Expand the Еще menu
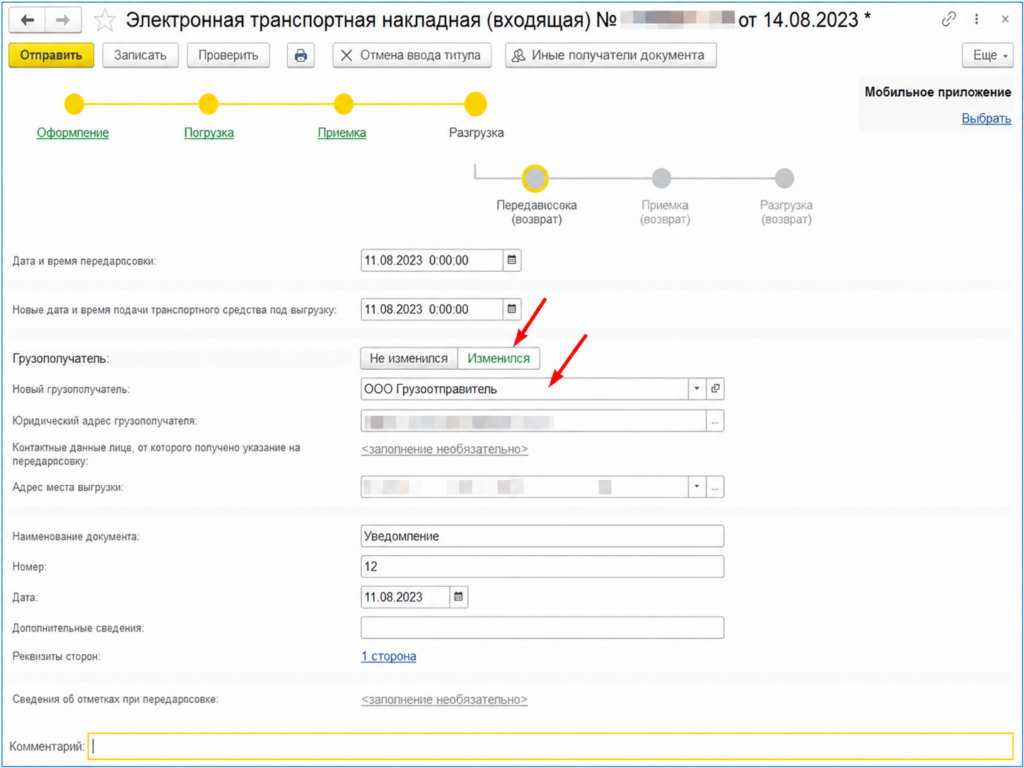The image size is (1024, 768). coord(987,56)
